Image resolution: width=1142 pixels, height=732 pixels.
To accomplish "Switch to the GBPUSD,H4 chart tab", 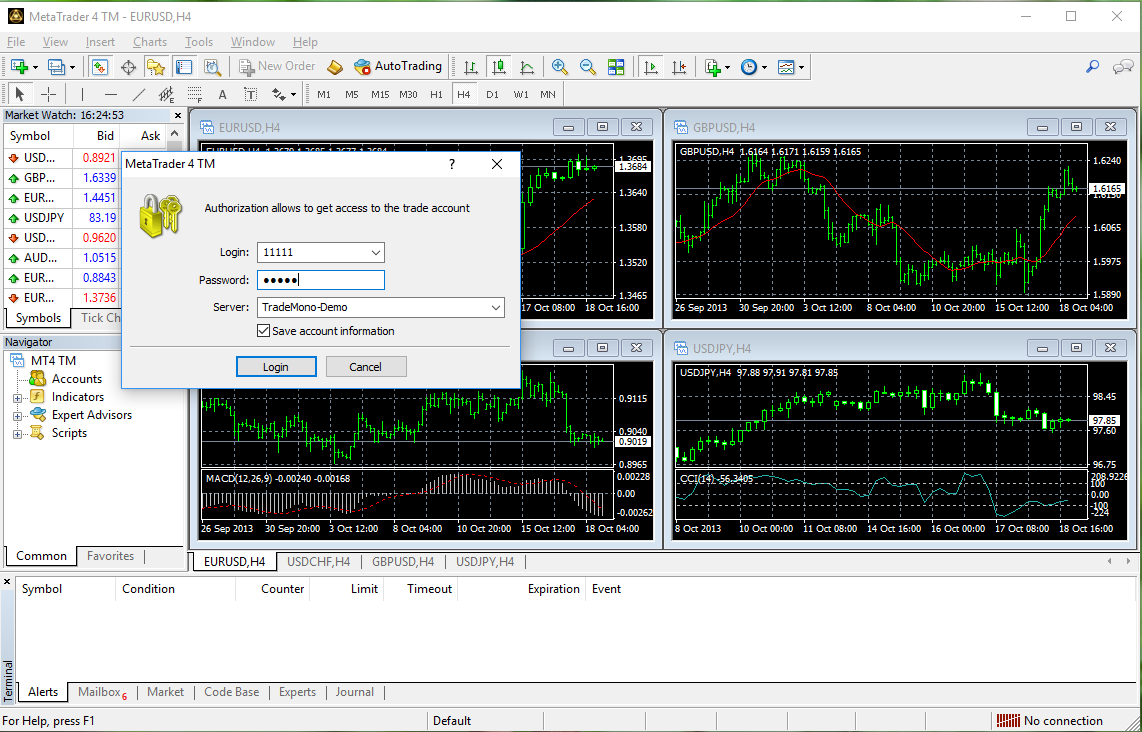I will tap(403, 562).
